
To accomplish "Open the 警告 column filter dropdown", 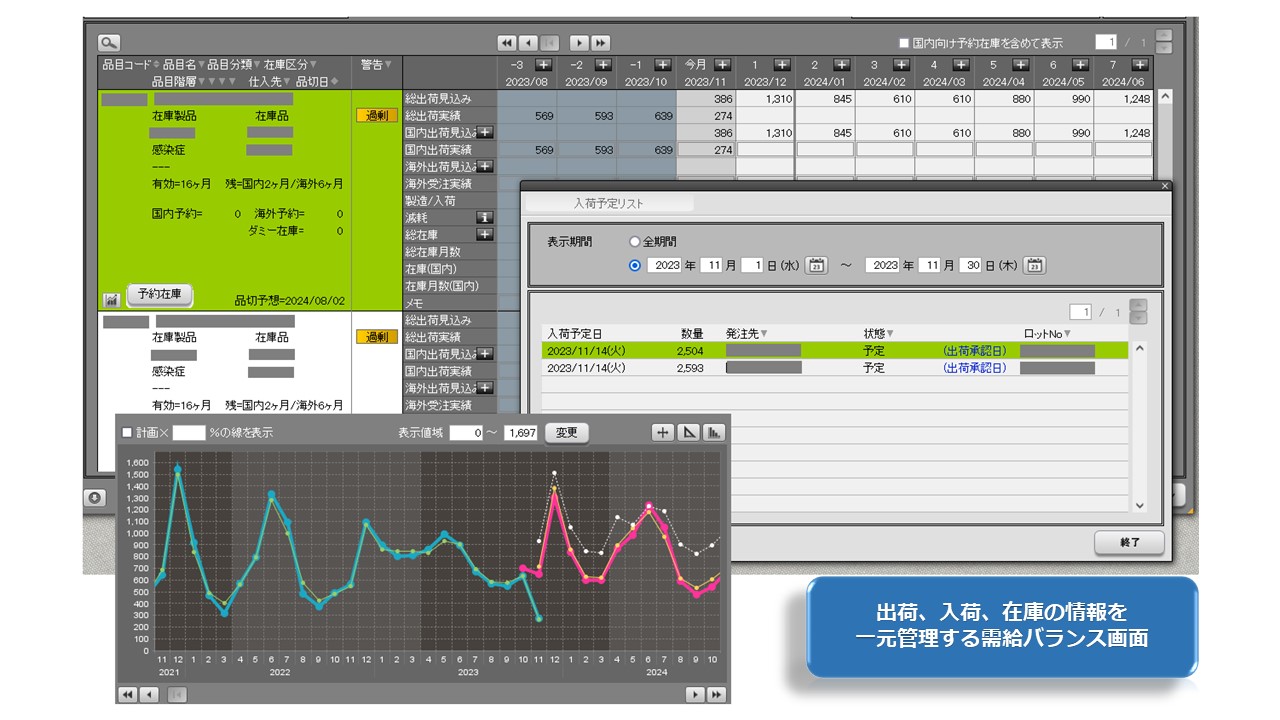I will coord(388,65).
